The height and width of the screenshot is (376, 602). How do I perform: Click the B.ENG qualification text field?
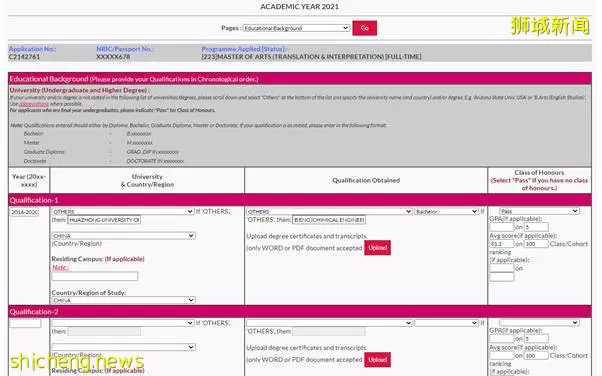pos(329,220)
